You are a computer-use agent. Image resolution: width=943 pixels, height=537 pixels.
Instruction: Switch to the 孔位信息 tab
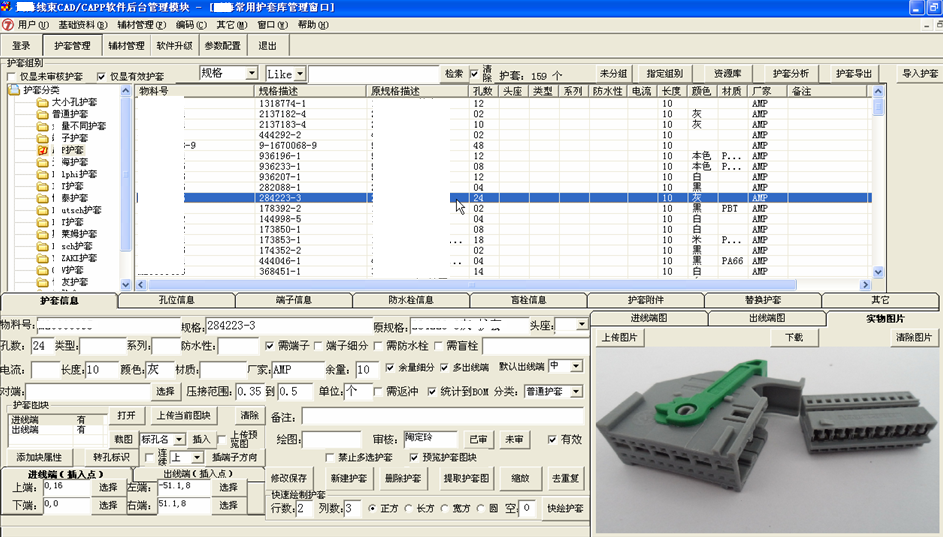pyautogui.click(x=176, y=299)
